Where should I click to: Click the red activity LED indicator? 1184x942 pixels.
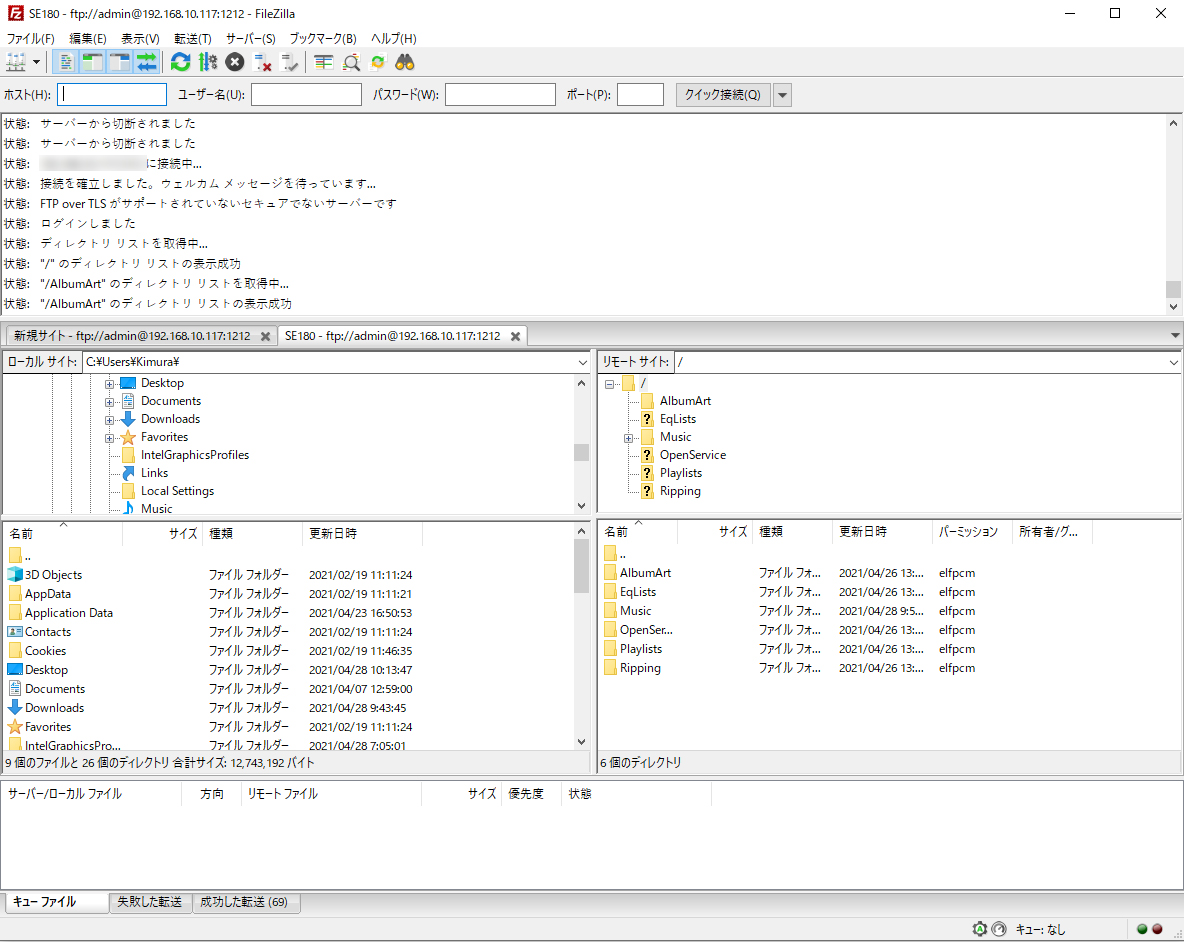point(1157,929)
